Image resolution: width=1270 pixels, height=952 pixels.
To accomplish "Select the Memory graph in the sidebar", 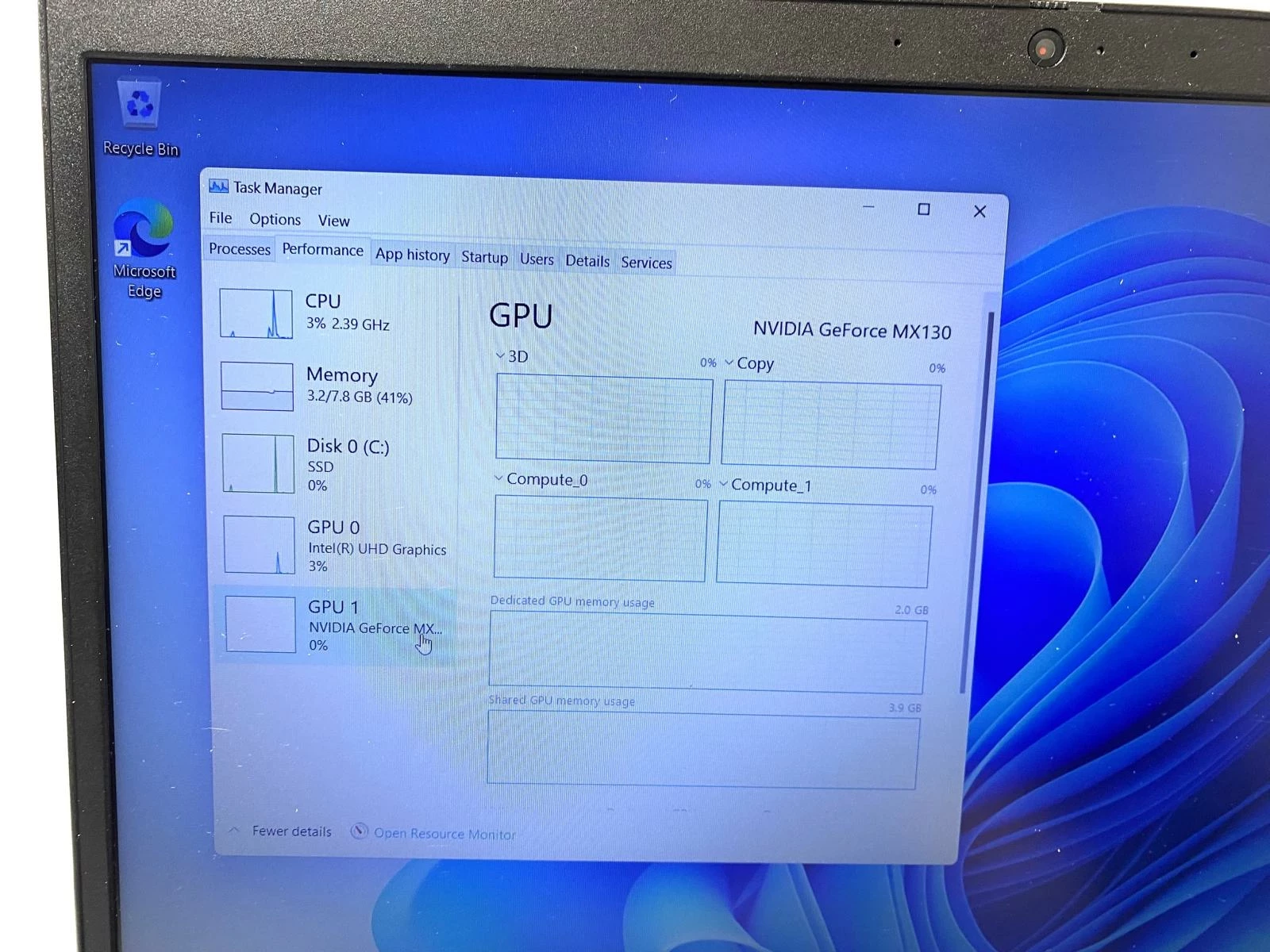I will 333,385.
